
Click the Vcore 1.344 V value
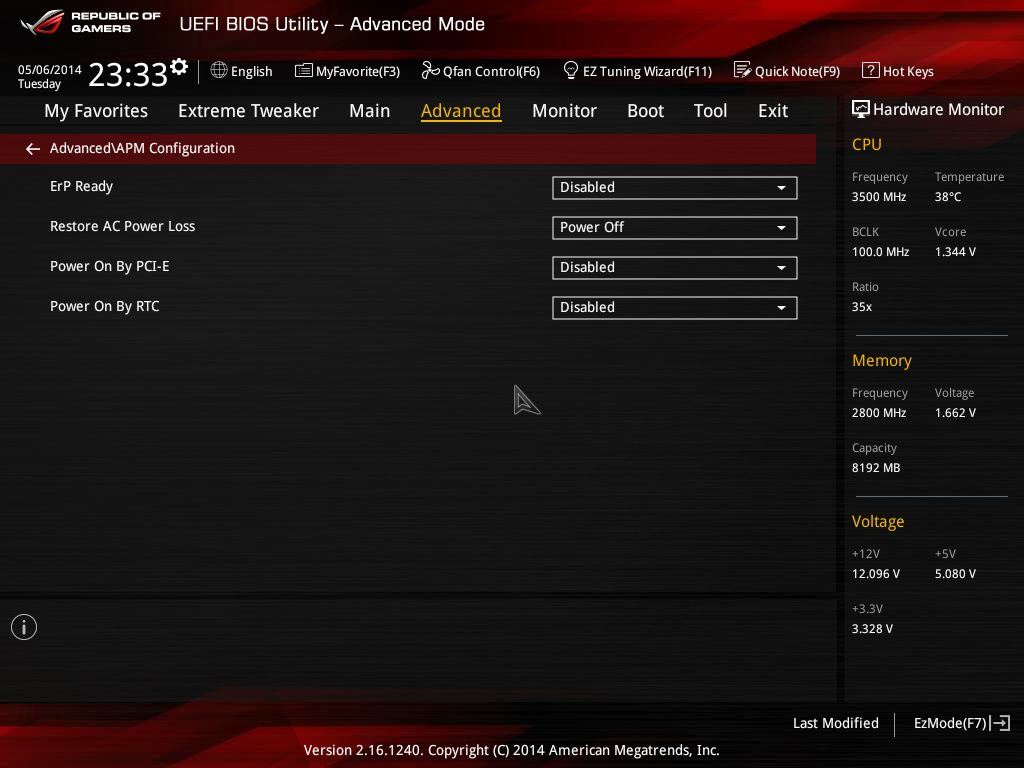coord(955,251)
